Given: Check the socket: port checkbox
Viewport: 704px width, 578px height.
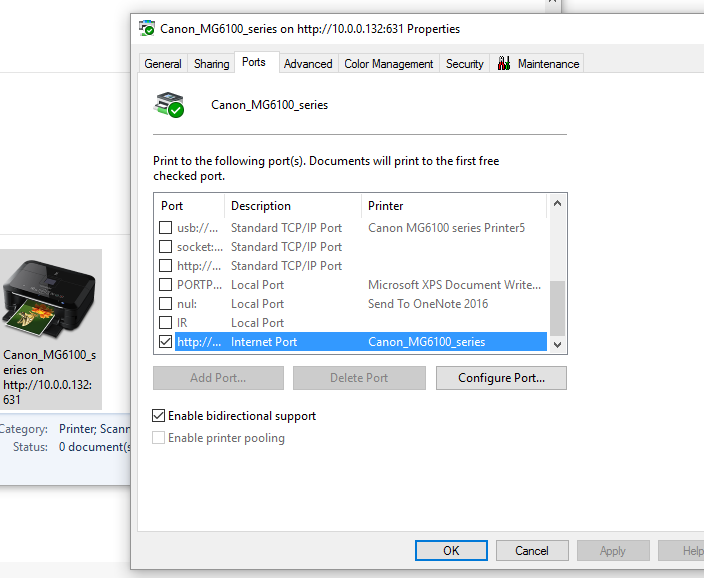Looking at the screenshot, I should pos(165,247).
